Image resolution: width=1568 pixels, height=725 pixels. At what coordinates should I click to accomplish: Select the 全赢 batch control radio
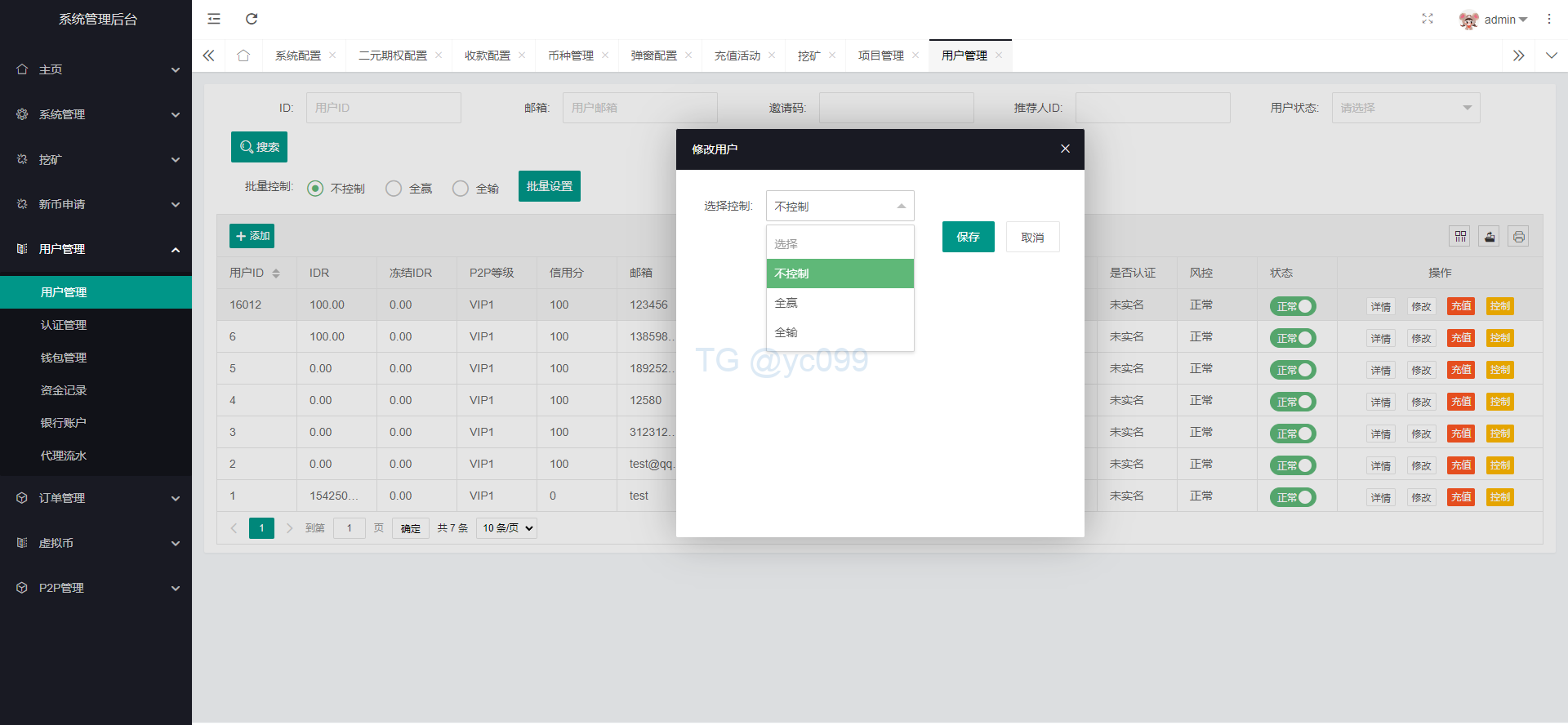[x=394, y=189]
